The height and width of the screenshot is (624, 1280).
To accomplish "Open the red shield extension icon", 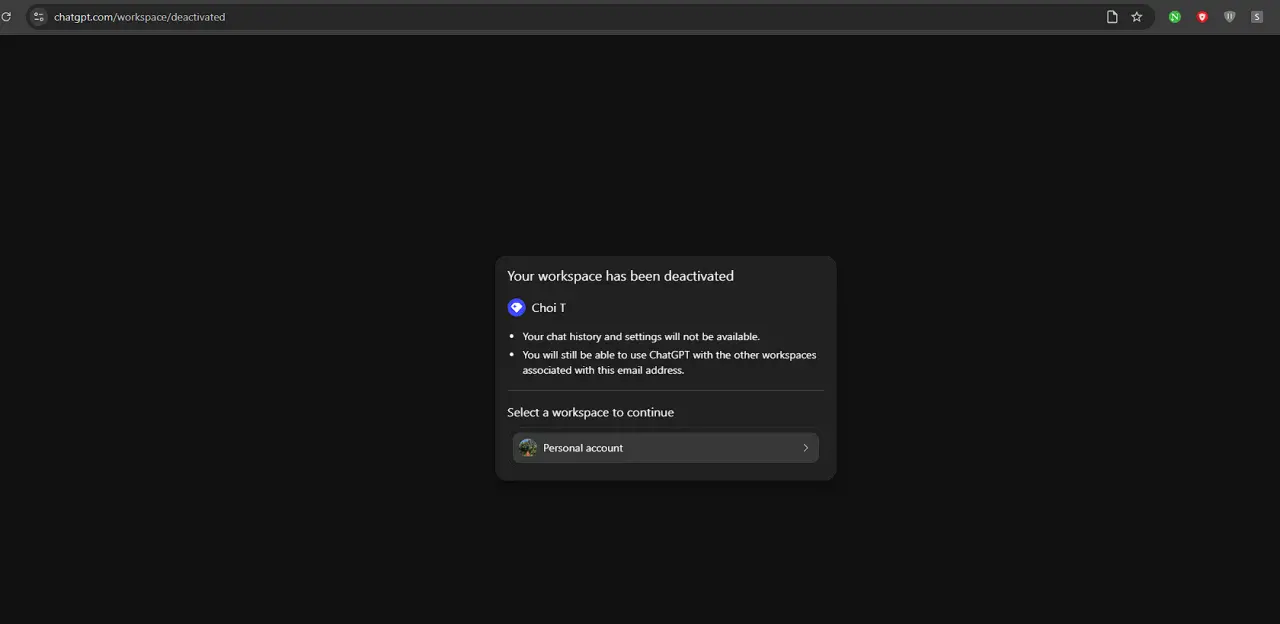I will tap(1202, 17).
